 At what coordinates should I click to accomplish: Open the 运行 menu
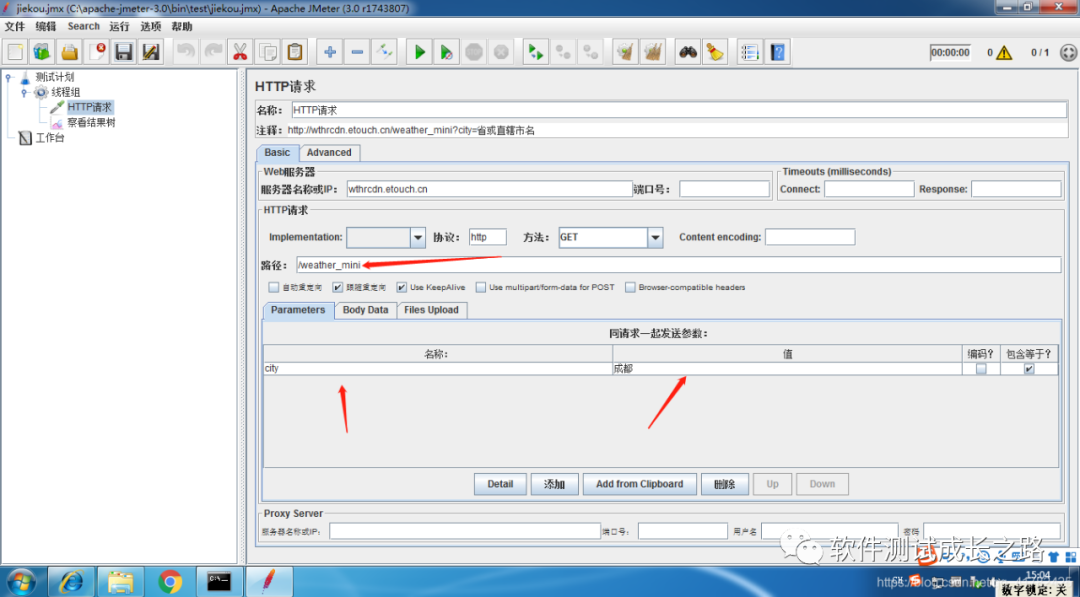coord(119,26)
